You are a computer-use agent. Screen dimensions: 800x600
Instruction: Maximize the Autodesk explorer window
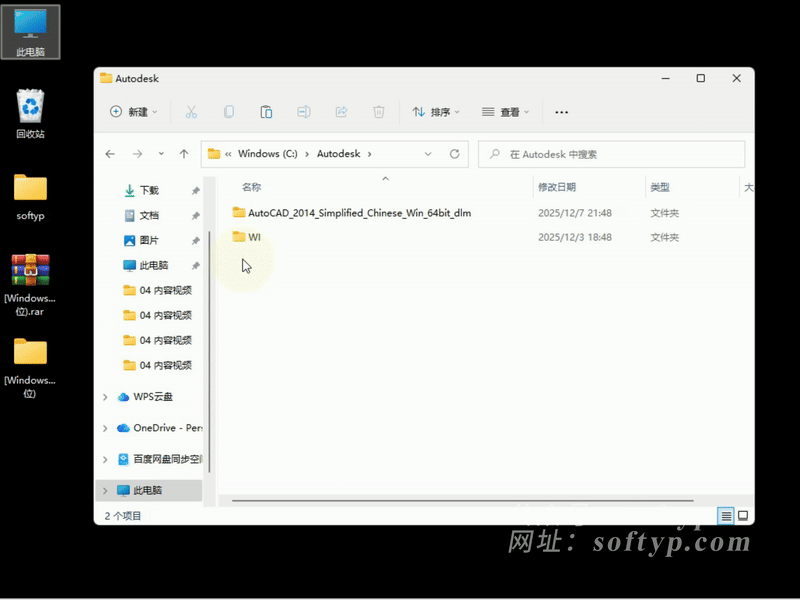[x=701, y=78]
